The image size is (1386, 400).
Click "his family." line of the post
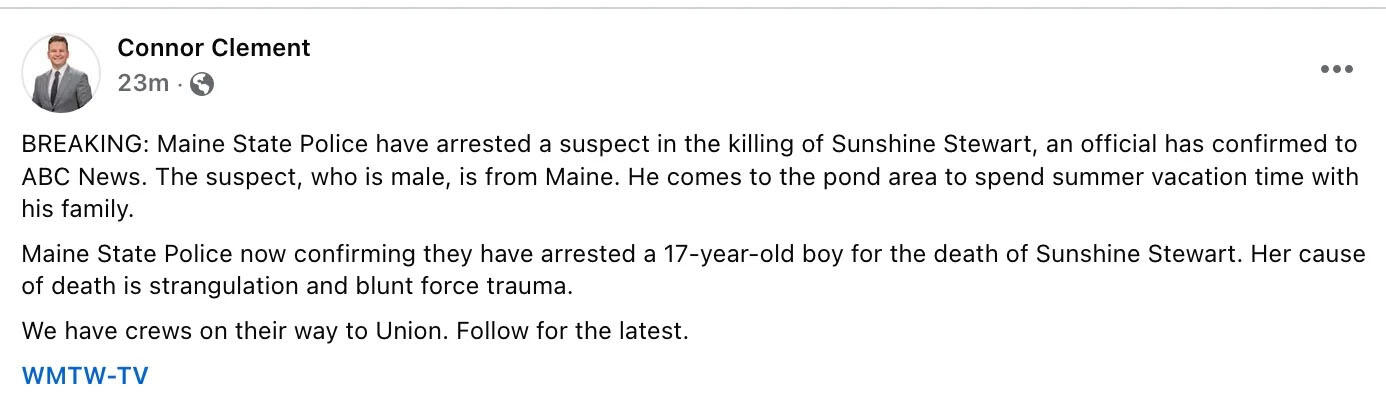[77, 209]
